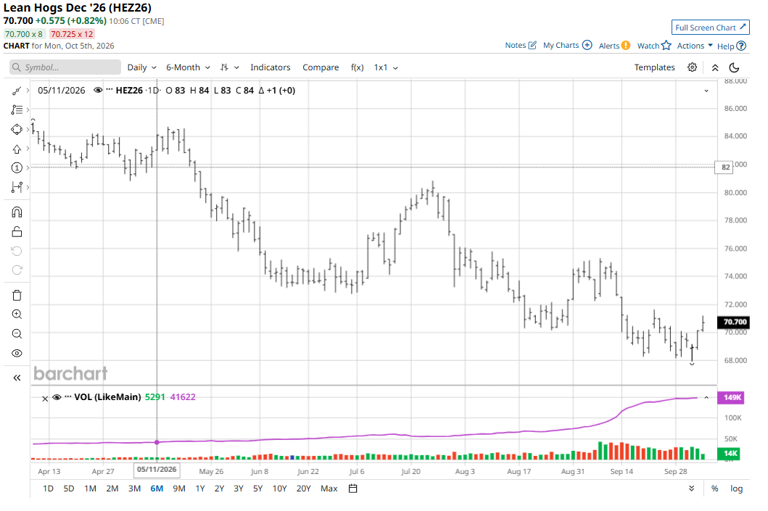
Task: Choose the geometric shapes tool
Action: (17, 129)
